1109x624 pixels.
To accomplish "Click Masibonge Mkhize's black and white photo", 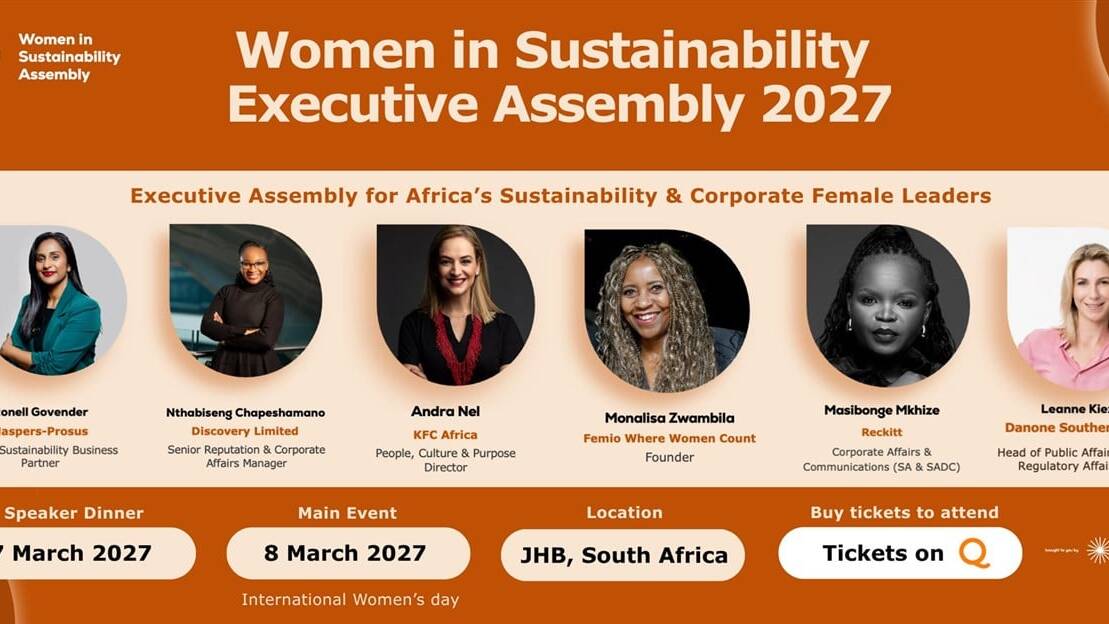I will (888, 306).
